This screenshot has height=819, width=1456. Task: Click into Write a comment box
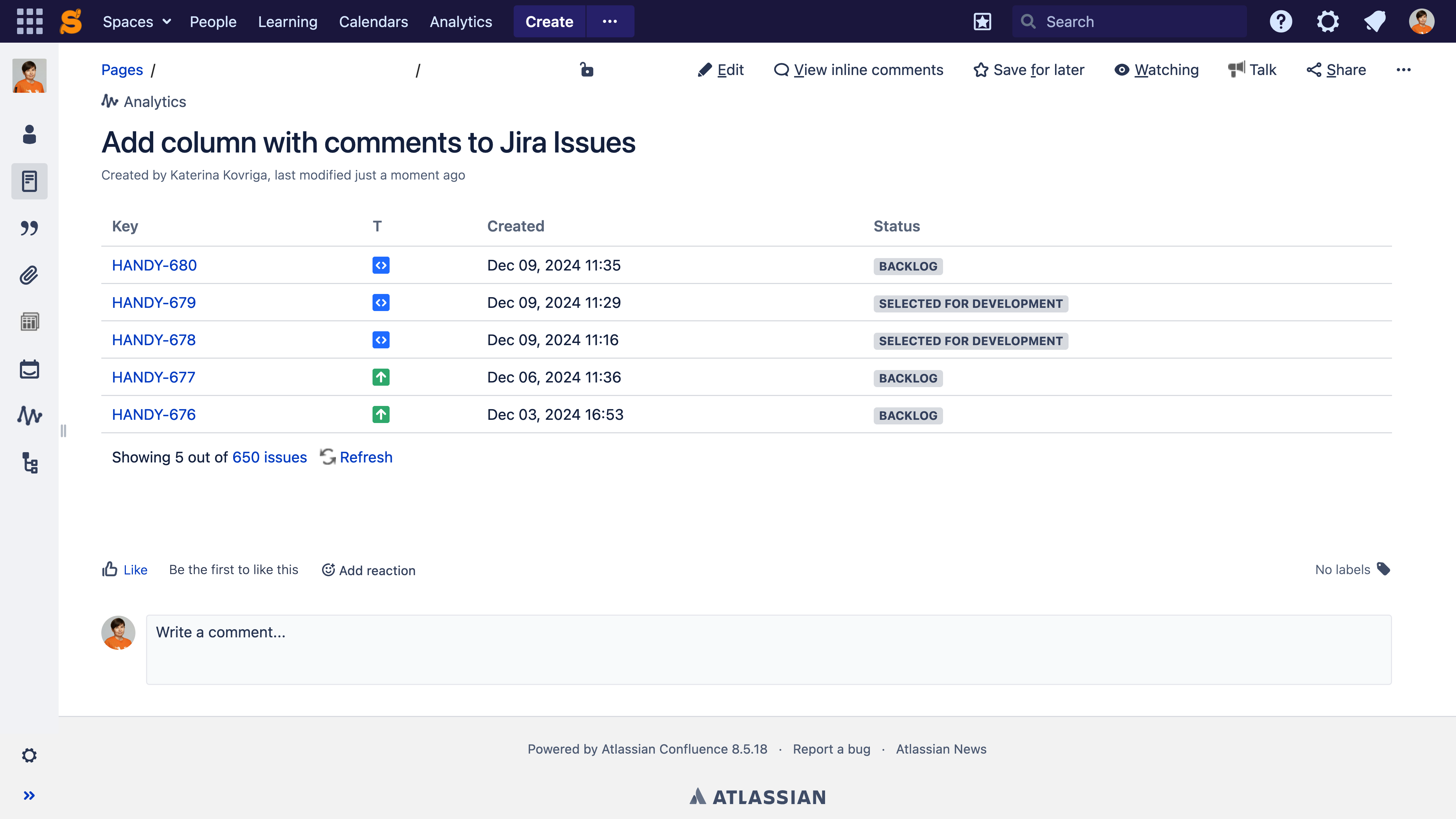coord(769,649)
